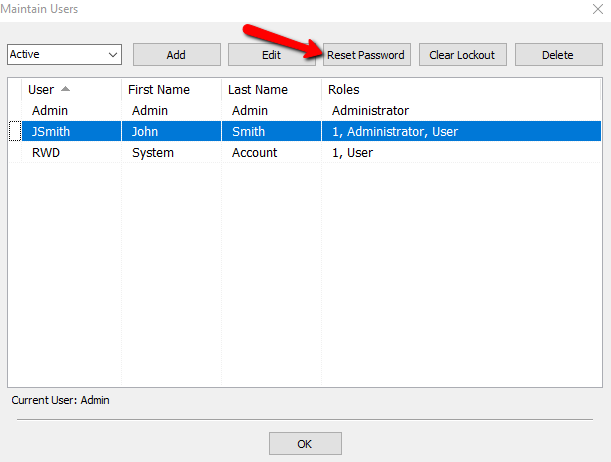Sort by the Roles column header
The width and height of the screenshot is (611, 462).
[461, 90]
